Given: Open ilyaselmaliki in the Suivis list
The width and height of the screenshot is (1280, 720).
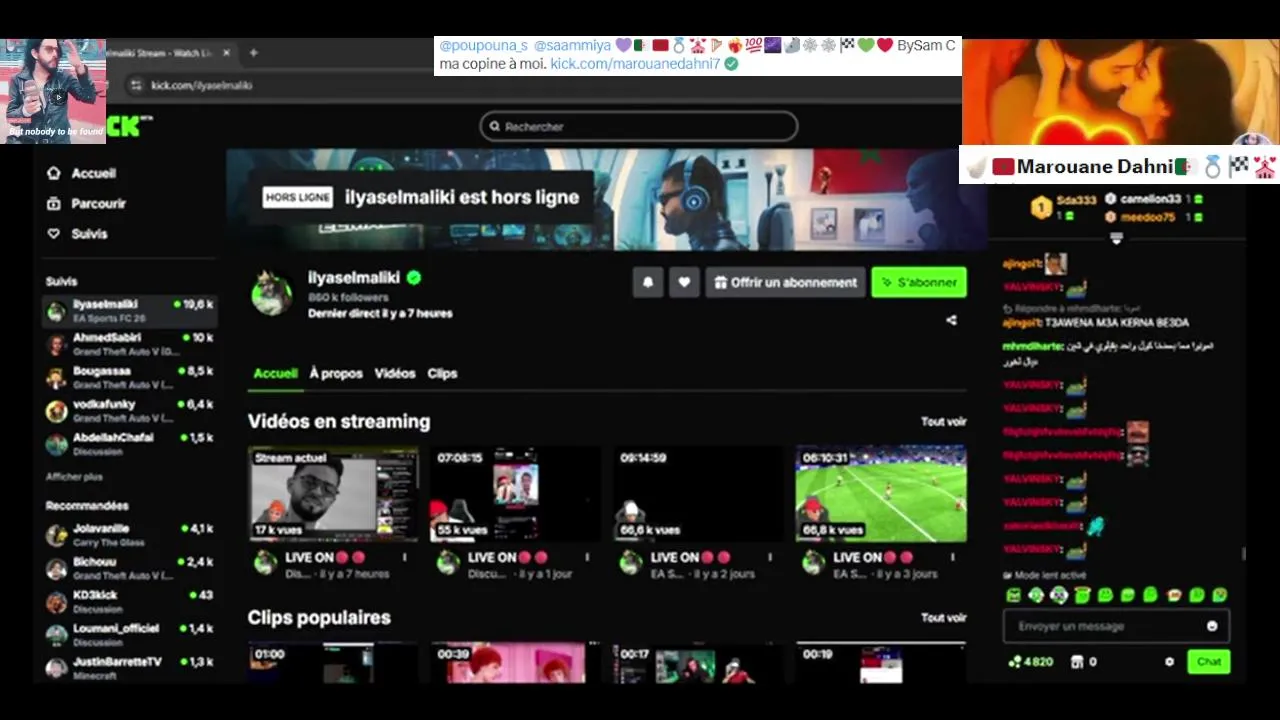Looking at the screenshot, I should (x=130, y=310).
